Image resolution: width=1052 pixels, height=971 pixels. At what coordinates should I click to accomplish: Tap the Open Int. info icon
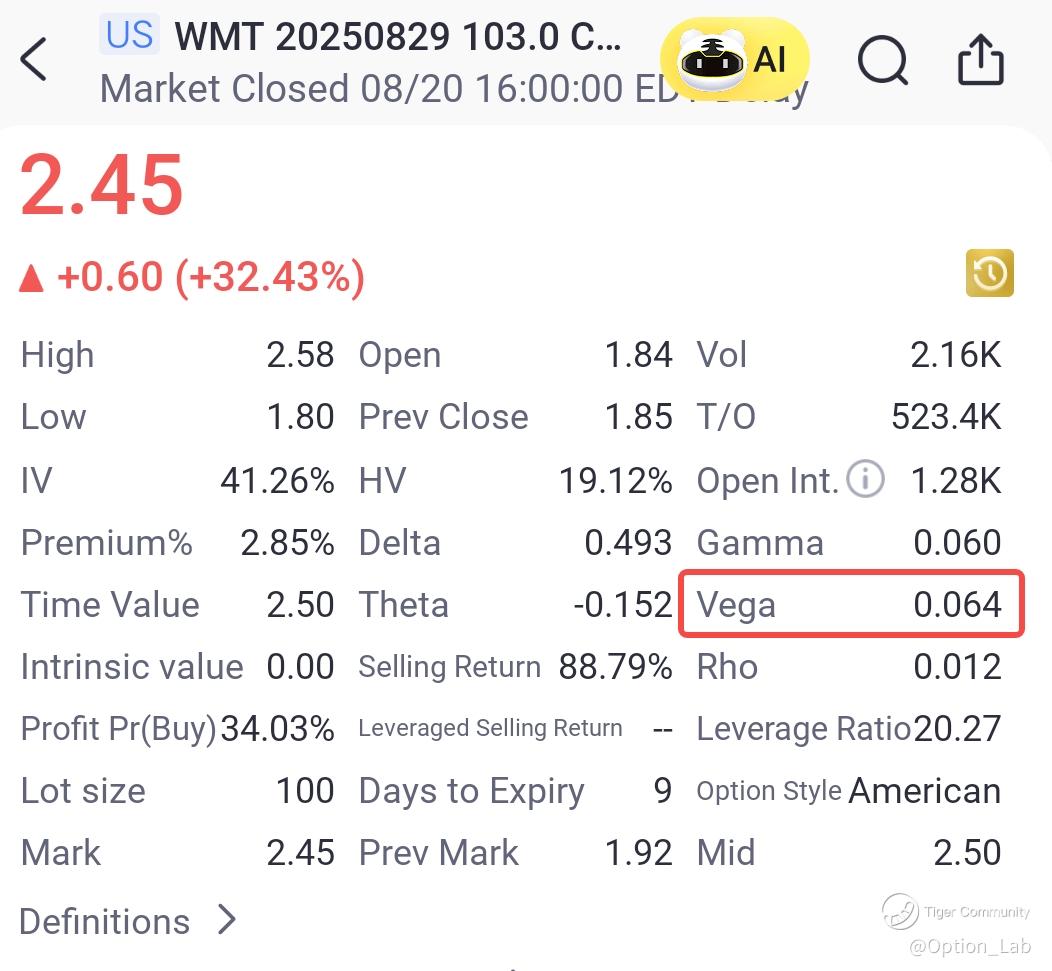pos(865,480)
